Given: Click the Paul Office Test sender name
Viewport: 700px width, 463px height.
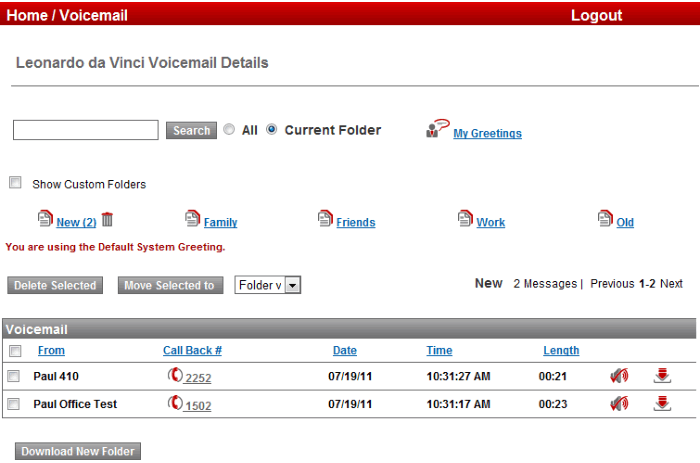Looking at the screenshot, I should 75,404.
